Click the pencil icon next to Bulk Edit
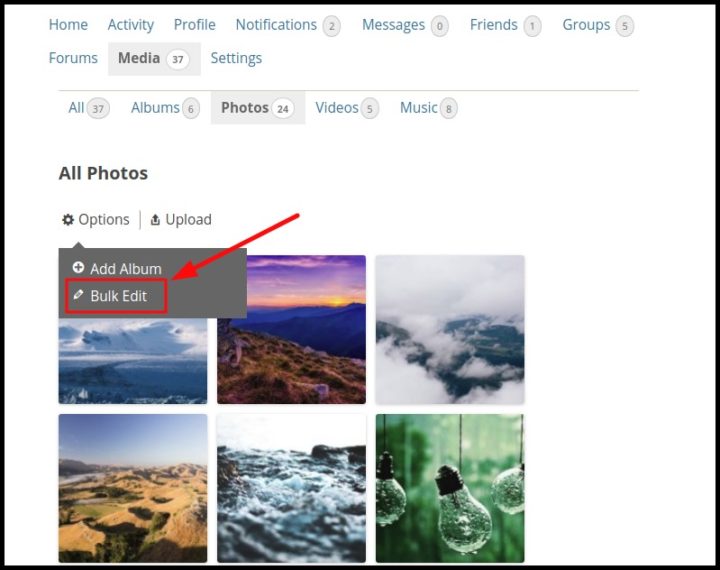This screenshot has width=720, height=570. (x=78, y=296)
